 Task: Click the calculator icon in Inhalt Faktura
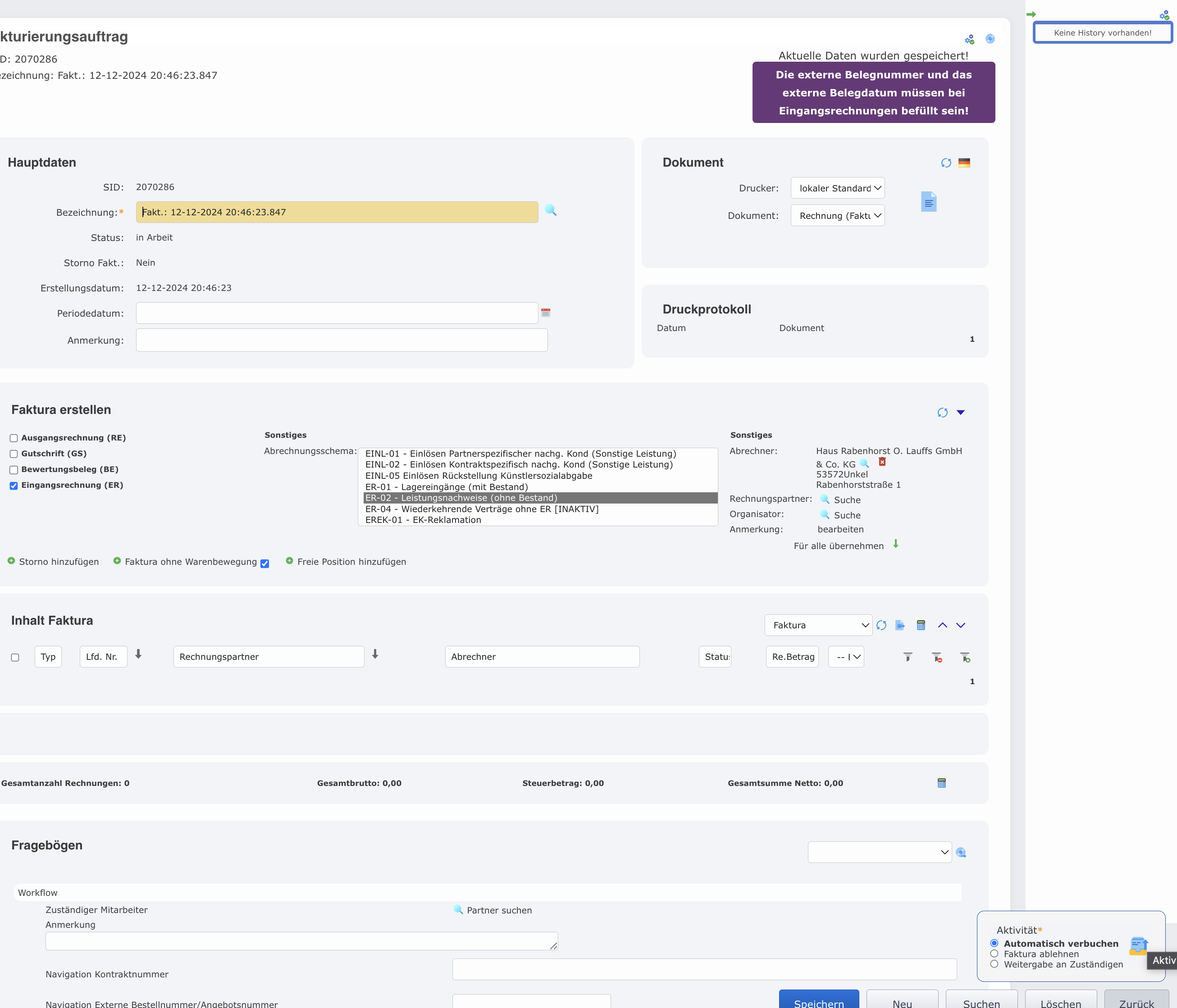(921, 625)
